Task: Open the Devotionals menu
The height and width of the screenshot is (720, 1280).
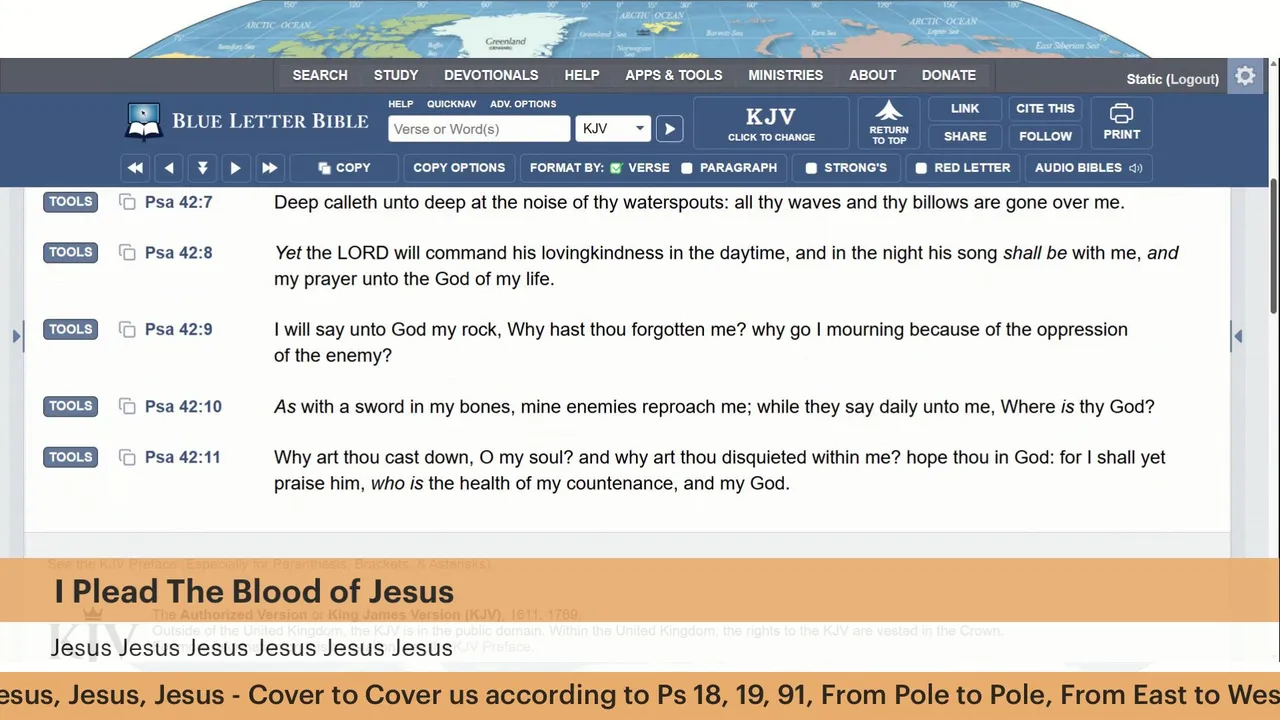Action: (x=491, y=75)
